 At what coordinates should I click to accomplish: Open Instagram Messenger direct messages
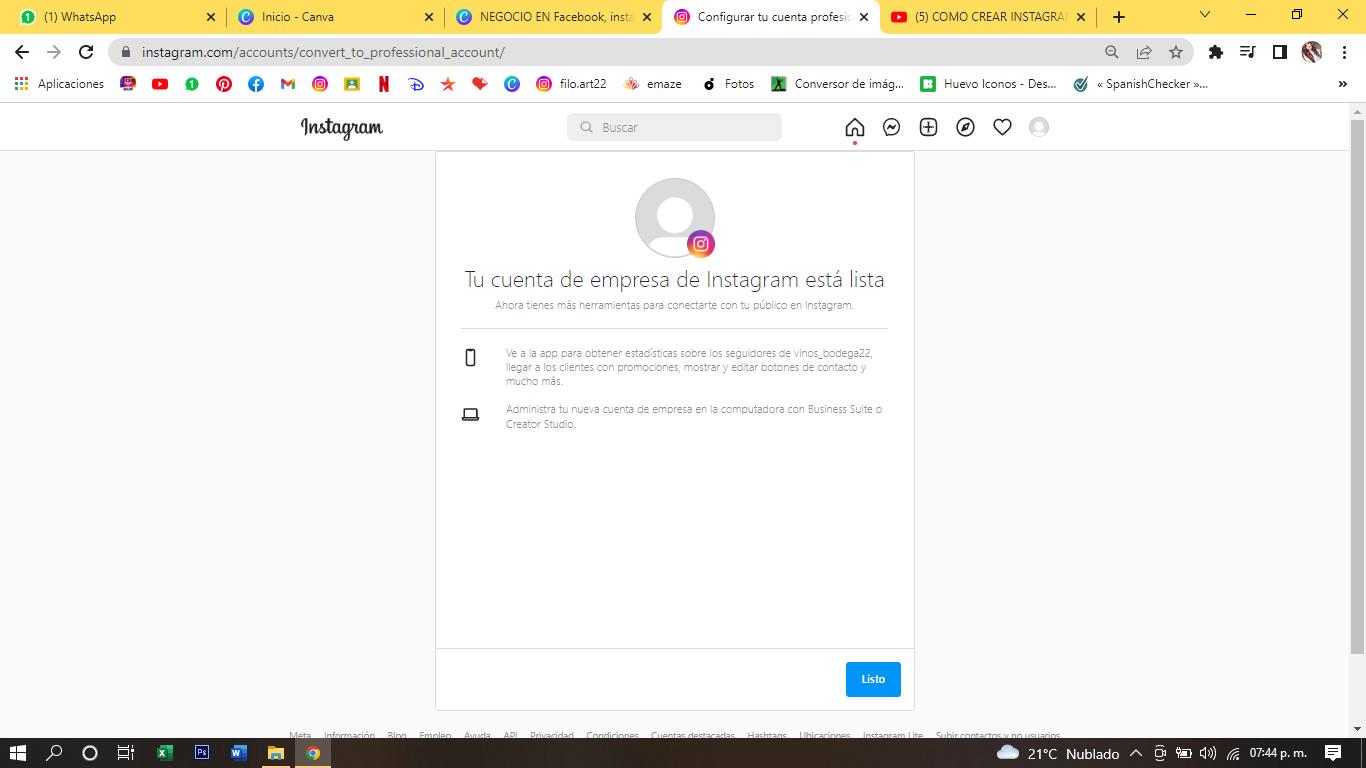click(891, 127)
